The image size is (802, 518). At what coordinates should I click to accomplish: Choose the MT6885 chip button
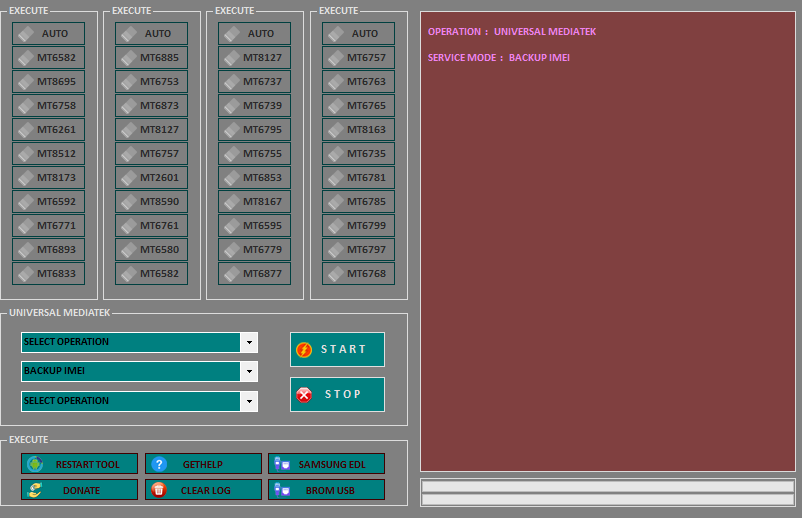click(151, 57)
